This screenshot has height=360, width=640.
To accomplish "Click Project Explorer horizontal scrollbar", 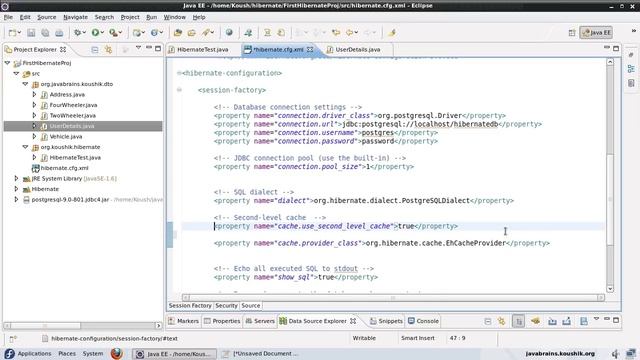I will (x=83, y=325).
